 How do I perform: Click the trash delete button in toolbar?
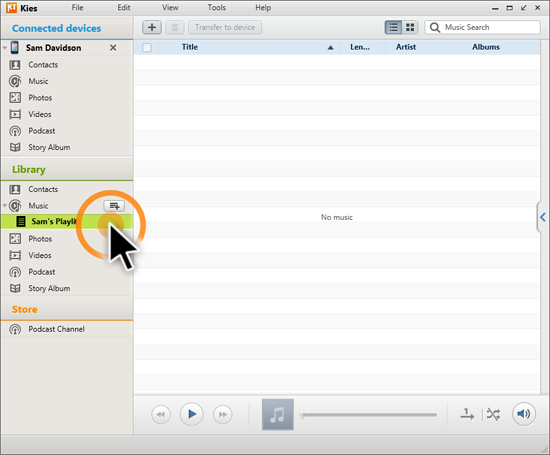pyautogui.click(x=175, y=27)
